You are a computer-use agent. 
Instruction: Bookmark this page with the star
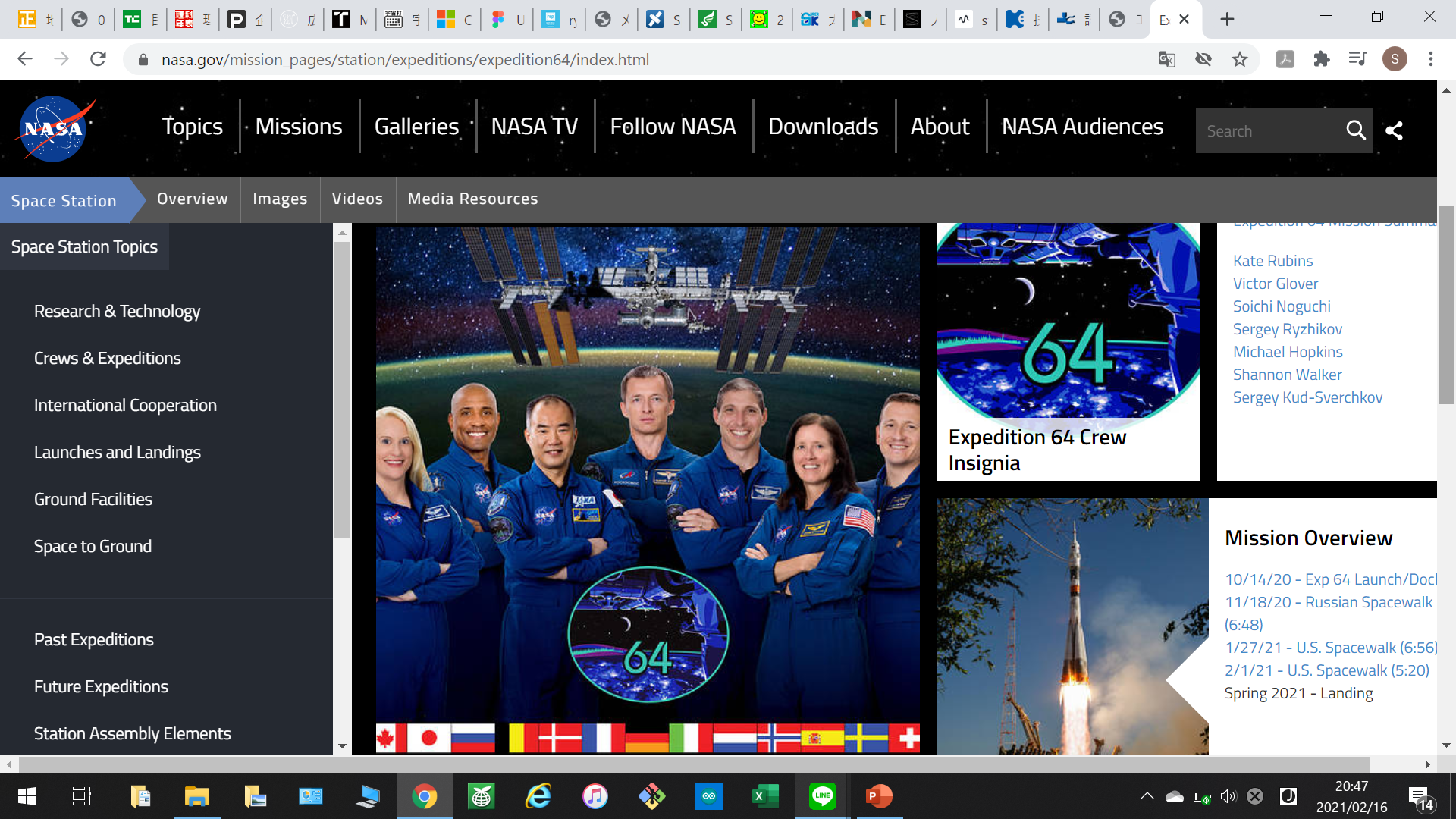coord(1240,59)
